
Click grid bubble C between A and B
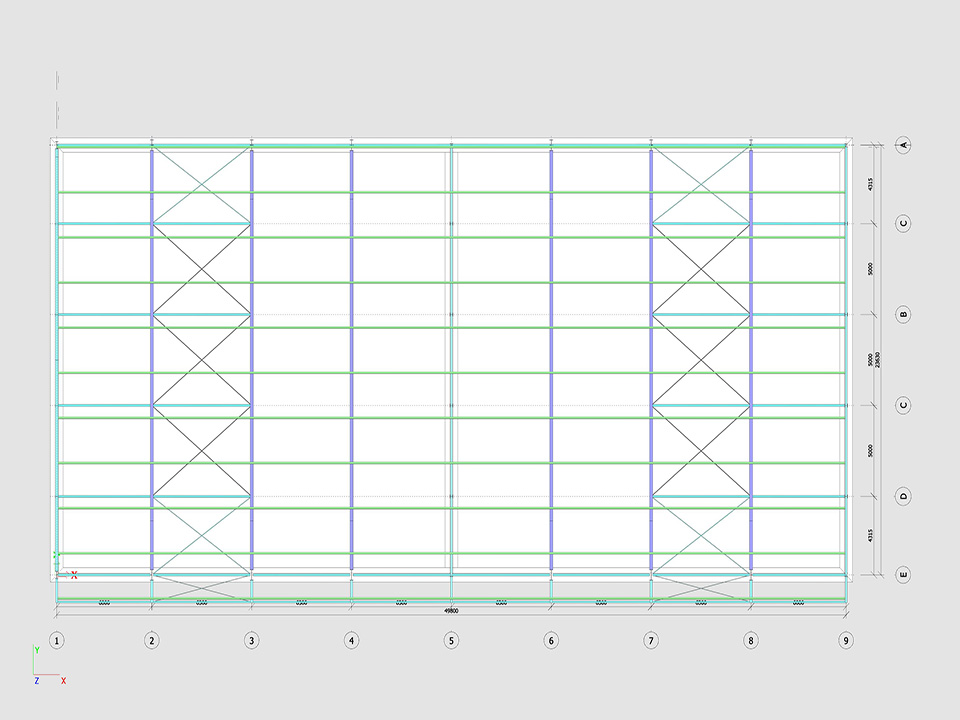click(903, 223)
